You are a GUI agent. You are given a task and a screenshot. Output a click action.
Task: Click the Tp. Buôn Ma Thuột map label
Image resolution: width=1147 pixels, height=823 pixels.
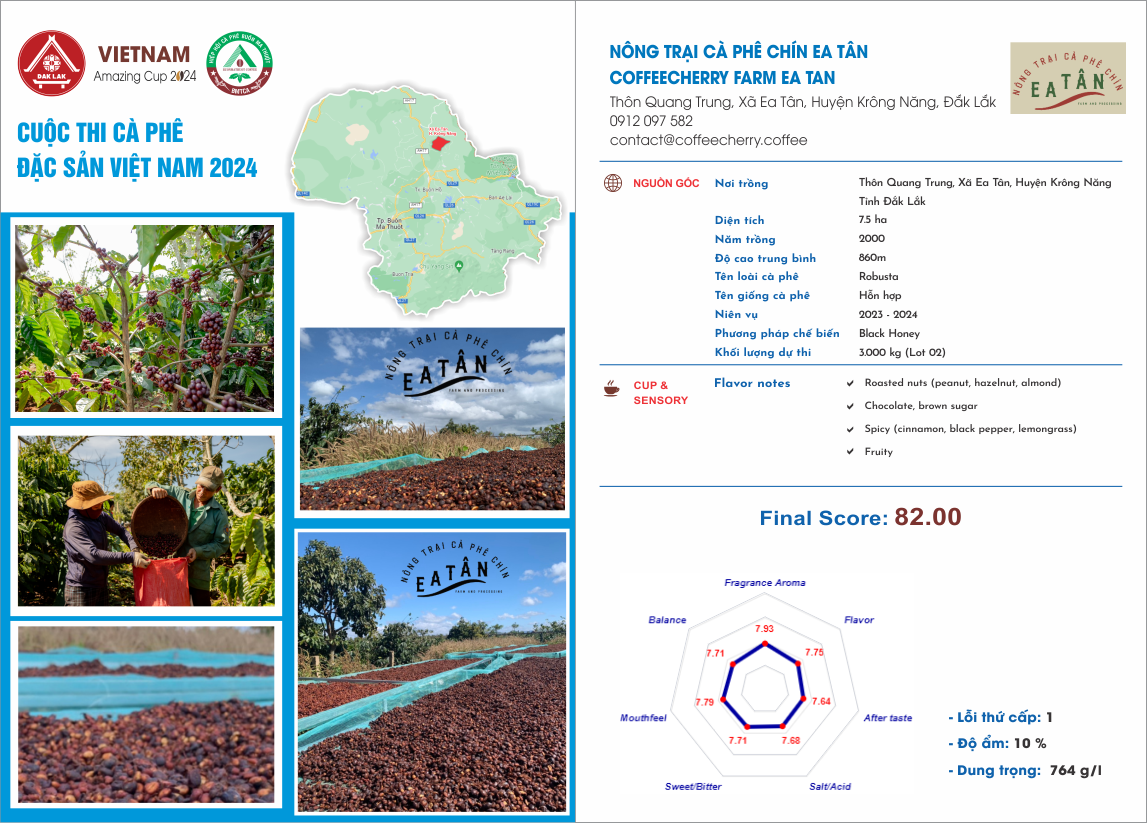(x=389, y=224)
